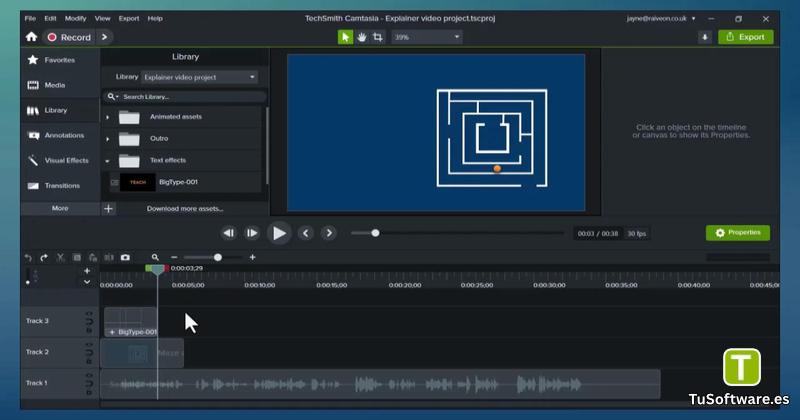Expand the Outro folder
Image resolution: width=800 pixels, height=420 pixels.
(108, 139)
